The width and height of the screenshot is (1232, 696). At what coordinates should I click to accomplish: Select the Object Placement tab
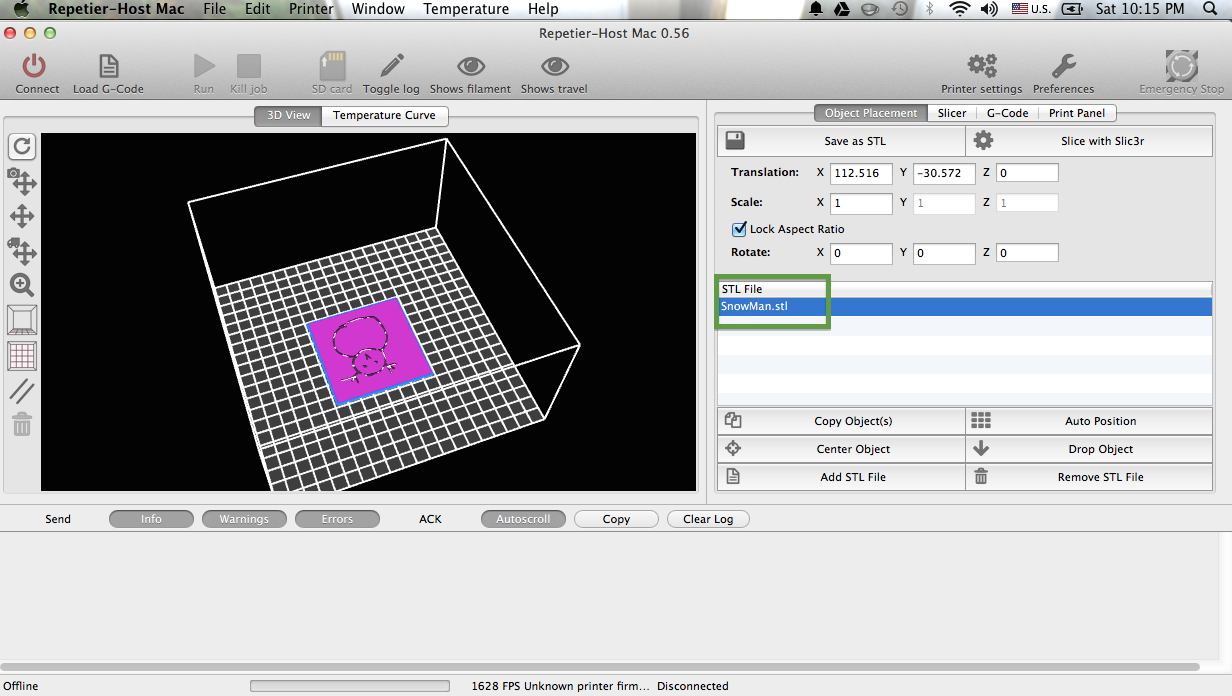tap(870, 113)
